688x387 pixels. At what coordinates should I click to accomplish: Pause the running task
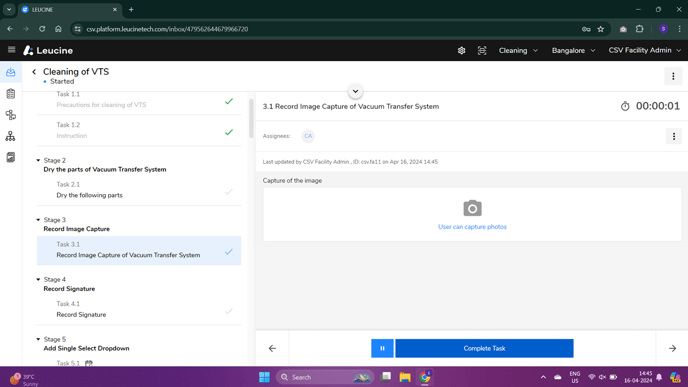click(382, 348)
